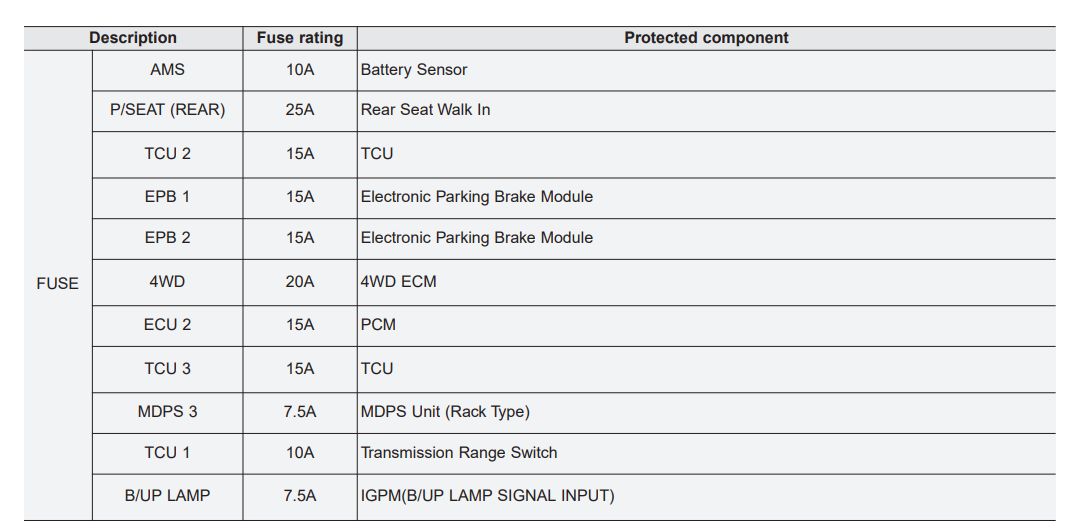Select the TCU 2 fuse cell
This screenshot has height=531, width=1072.
(x=167, y=154)
